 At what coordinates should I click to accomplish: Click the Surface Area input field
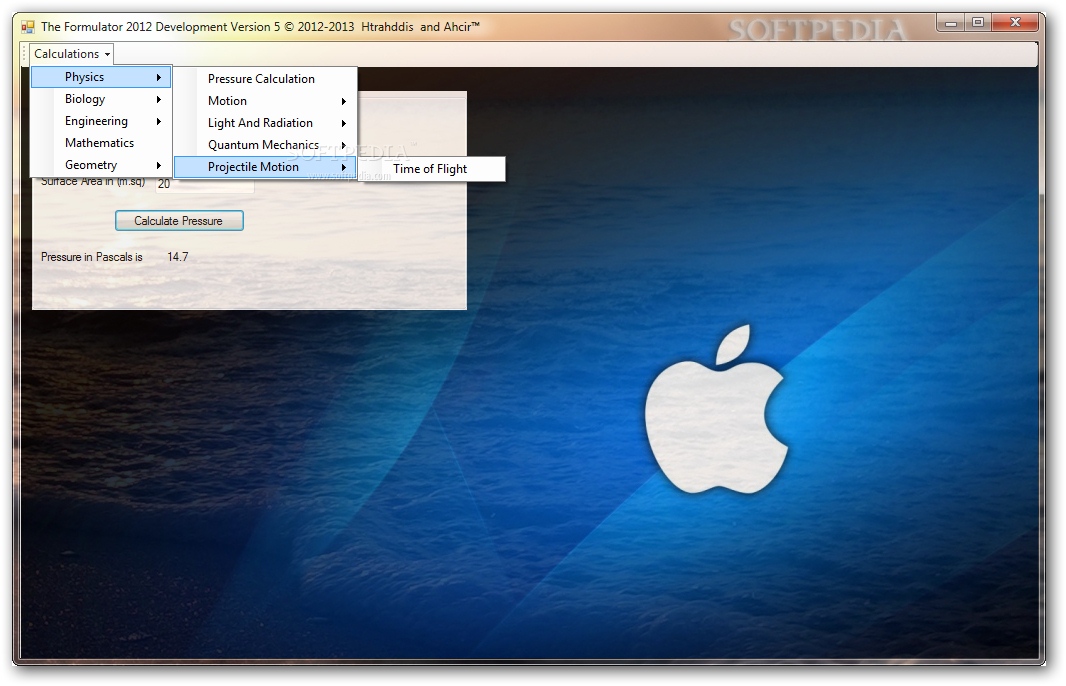coord(205,185)
